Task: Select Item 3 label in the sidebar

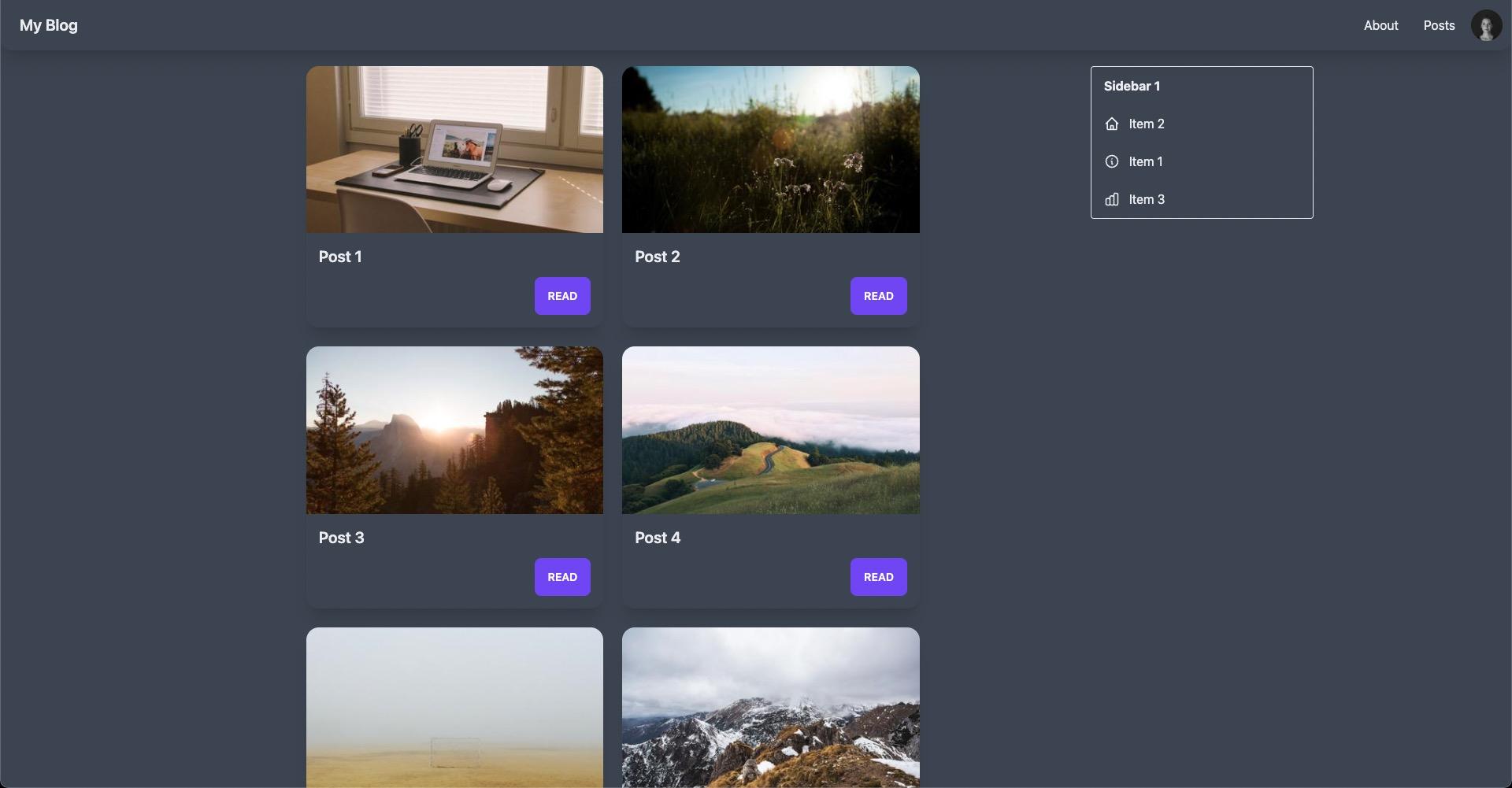Action: (x=1146, y=199)
